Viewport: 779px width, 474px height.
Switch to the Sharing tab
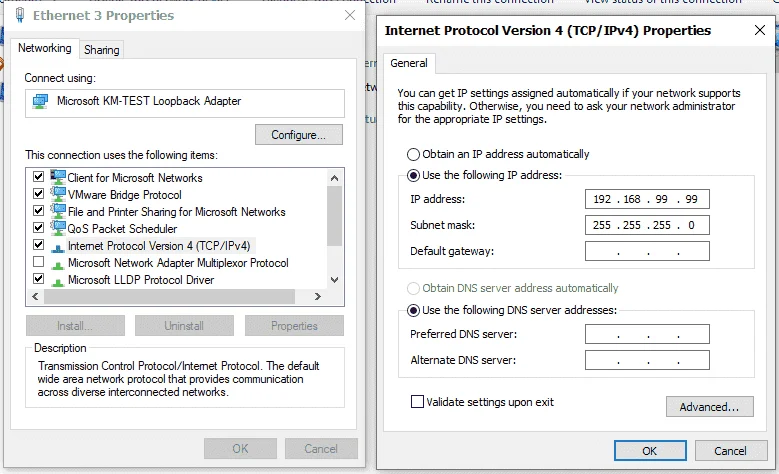click(x=101, y=50)
